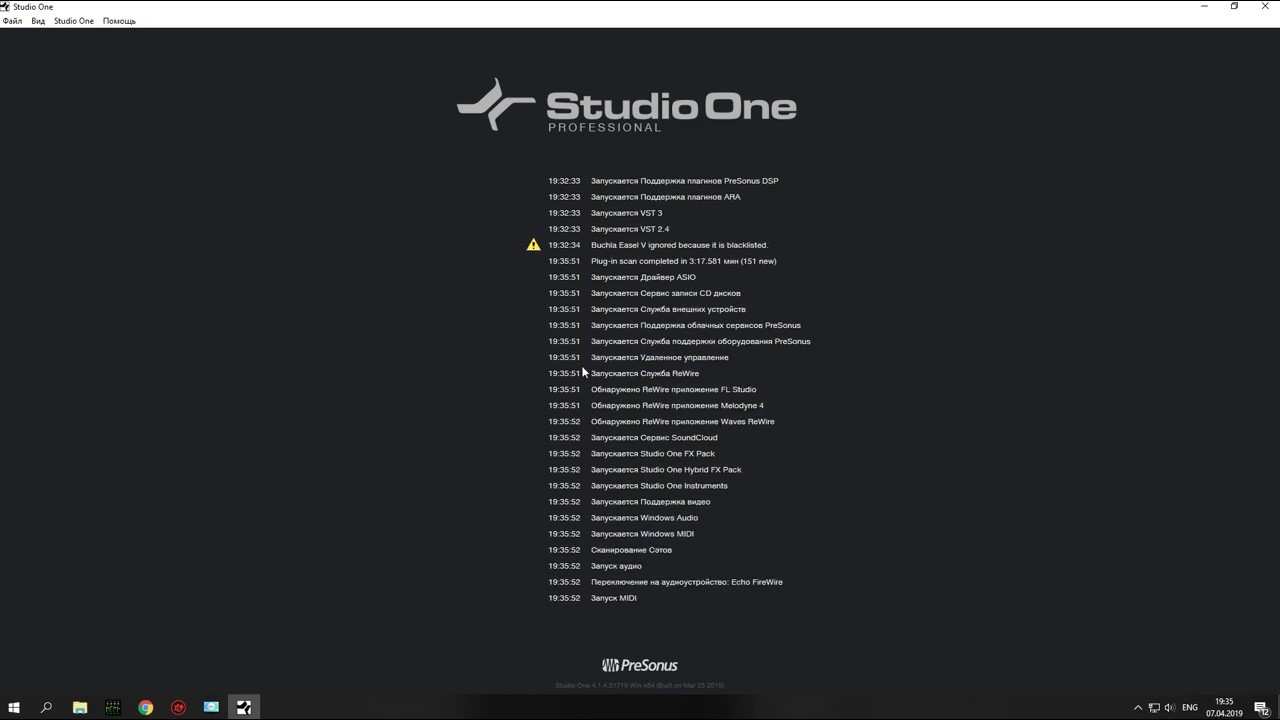The height and width of the screenshot is (720, 1280).
Task: Restore down the Studio One window
Action: coord(1234,6)
